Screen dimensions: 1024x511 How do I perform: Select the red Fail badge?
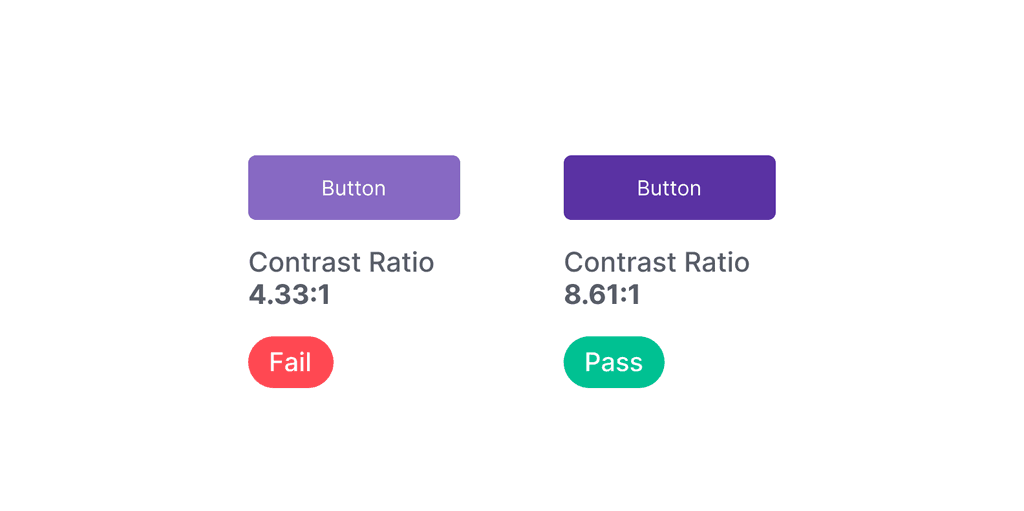[291, 362]
